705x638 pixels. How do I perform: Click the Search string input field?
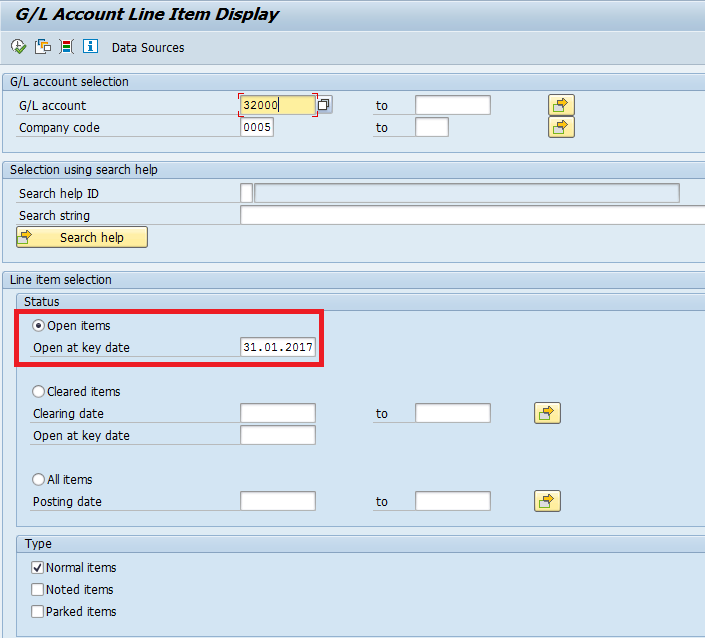coord(473,215)
